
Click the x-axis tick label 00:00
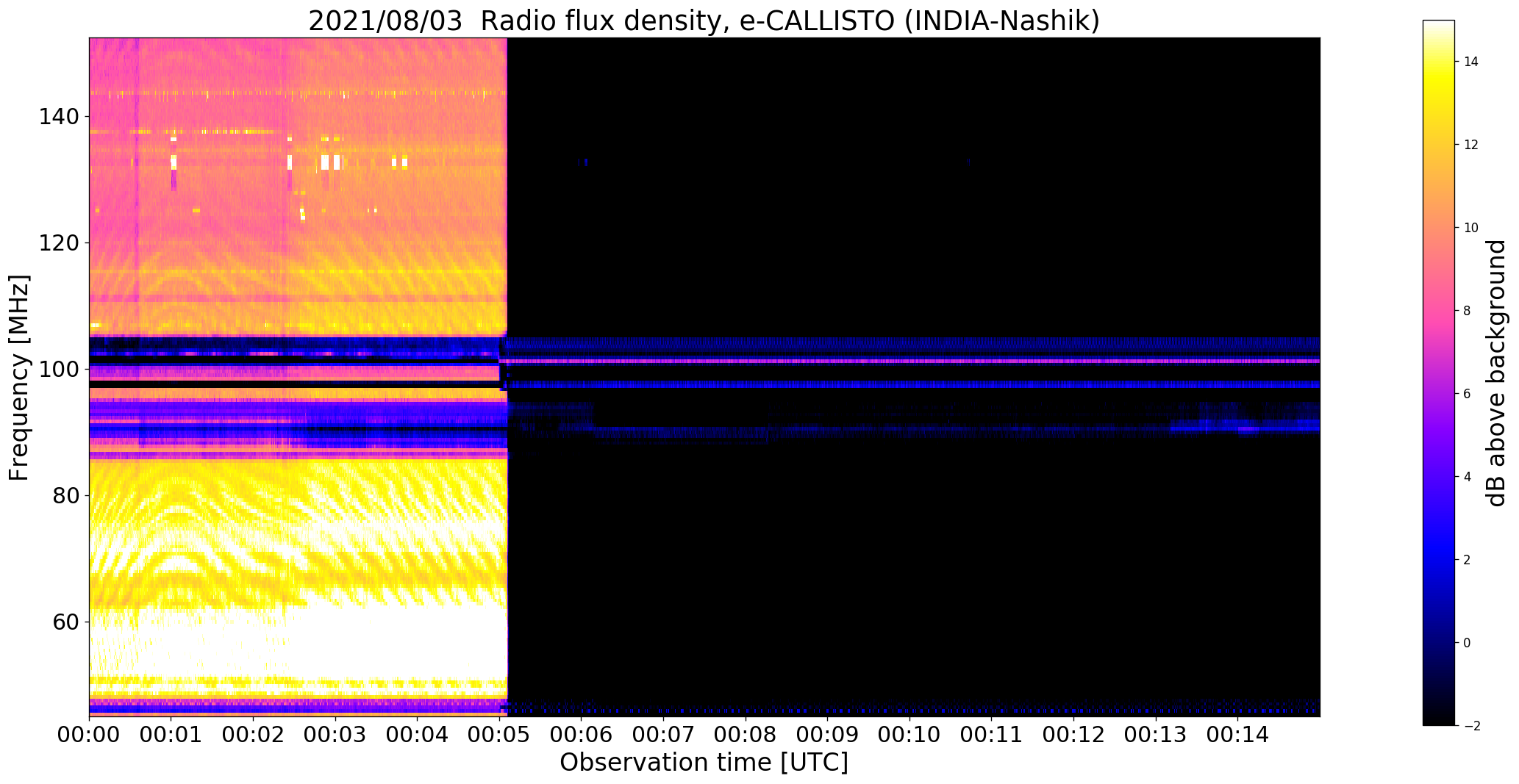(90, 735)
